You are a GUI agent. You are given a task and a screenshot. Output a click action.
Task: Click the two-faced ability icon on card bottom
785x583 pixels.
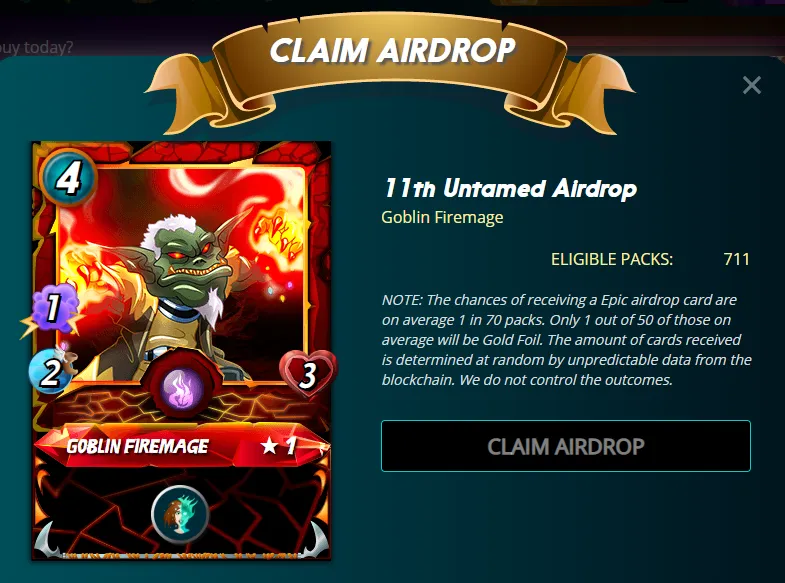click(180, 514)
